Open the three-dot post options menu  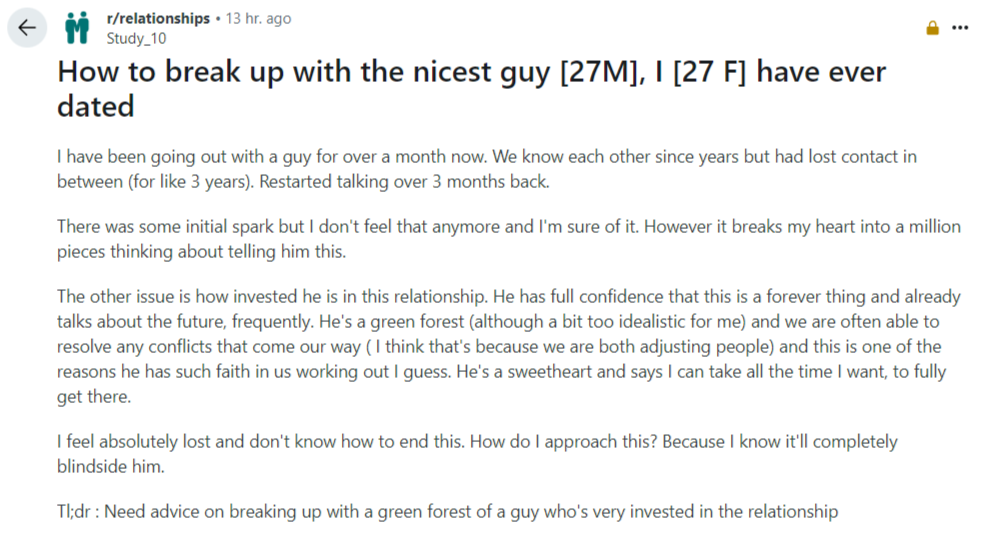[x=960, y=28]
